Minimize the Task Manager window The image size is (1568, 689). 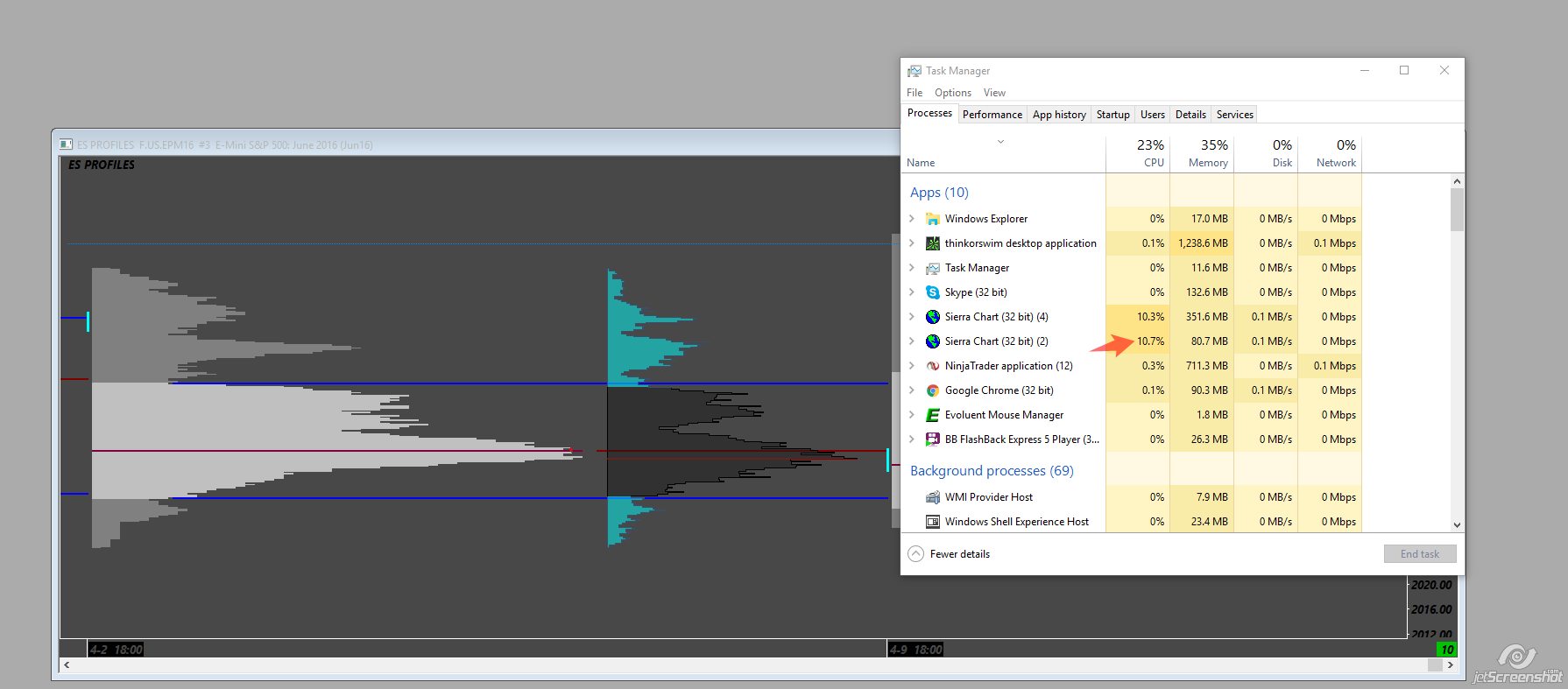pyautogui.click(x=1365, y=71)
